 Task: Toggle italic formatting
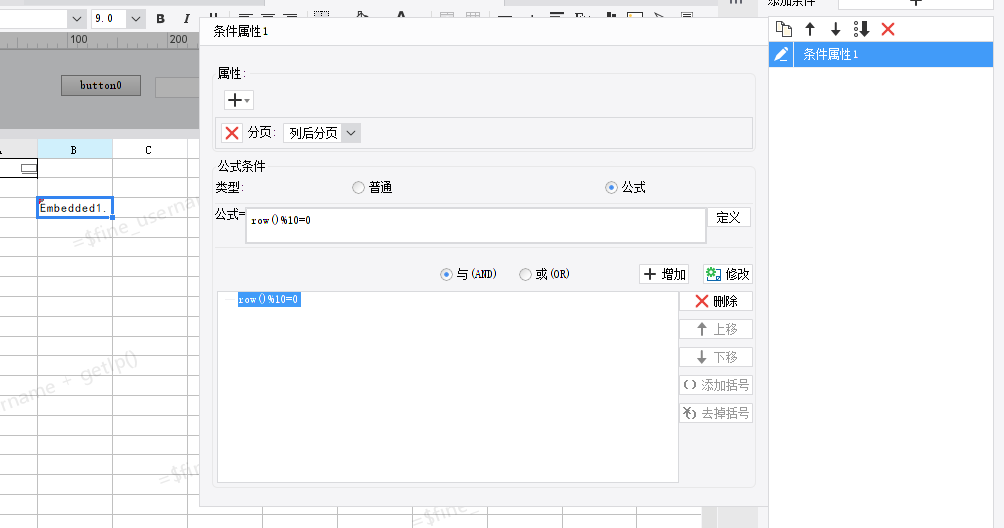(x=187, y=19)
